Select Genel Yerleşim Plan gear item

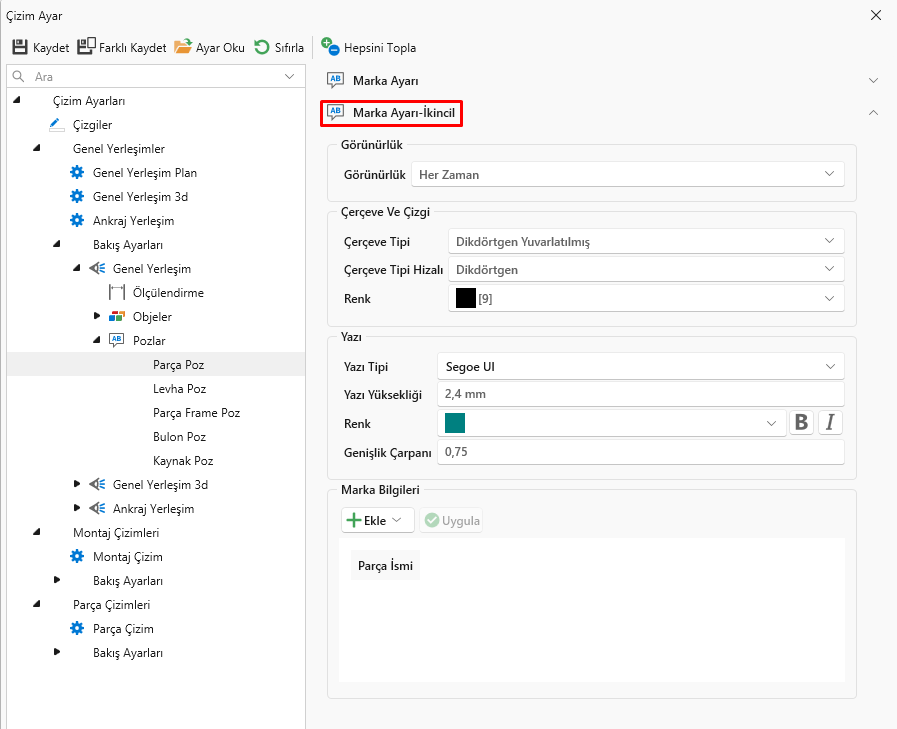77,173
